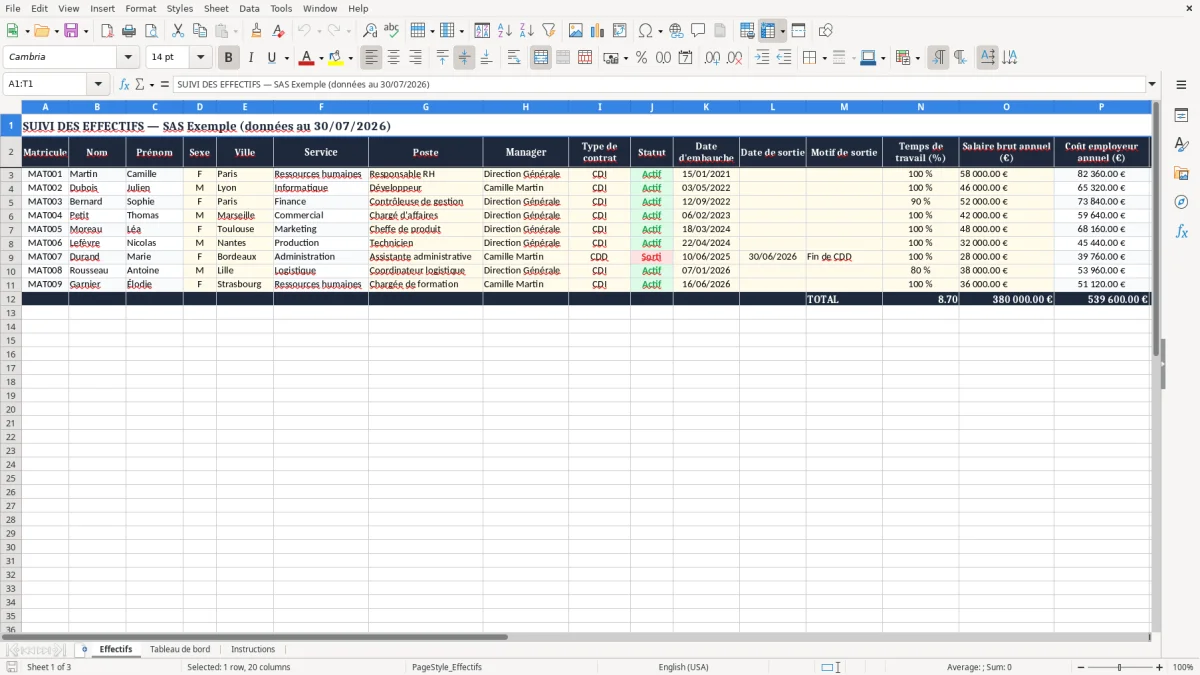
Task: Open Font Name dropdown arrow
Action: (128, 58)
